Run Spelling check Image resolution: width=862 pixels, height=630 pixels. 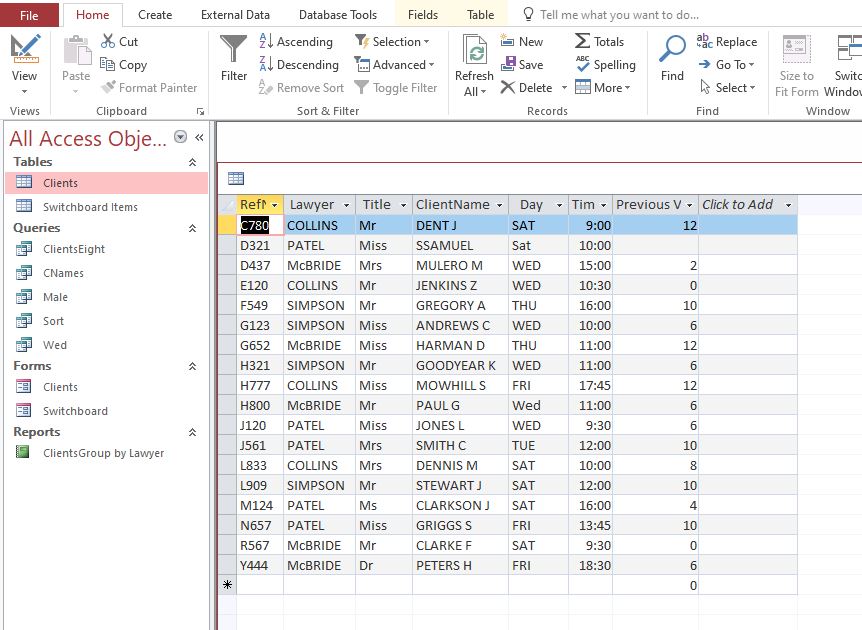coord(605,65)
